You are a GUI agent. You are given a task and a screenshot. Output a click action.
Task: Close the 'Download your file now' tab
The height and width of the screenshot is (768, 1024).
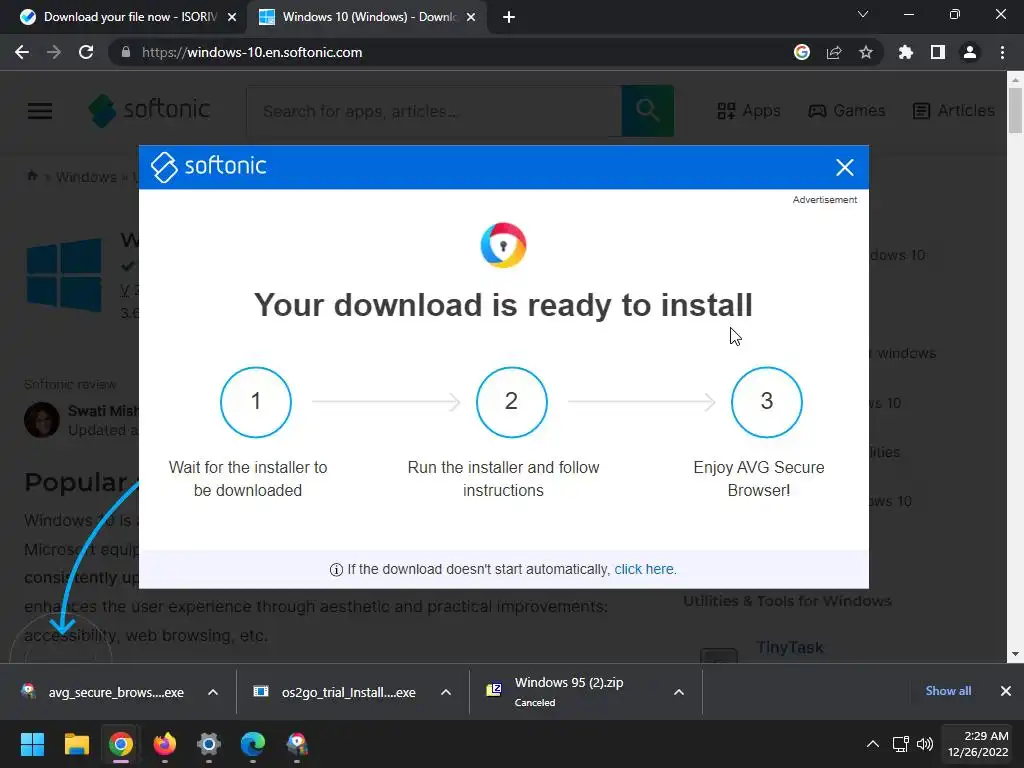(x=232, y=17)
